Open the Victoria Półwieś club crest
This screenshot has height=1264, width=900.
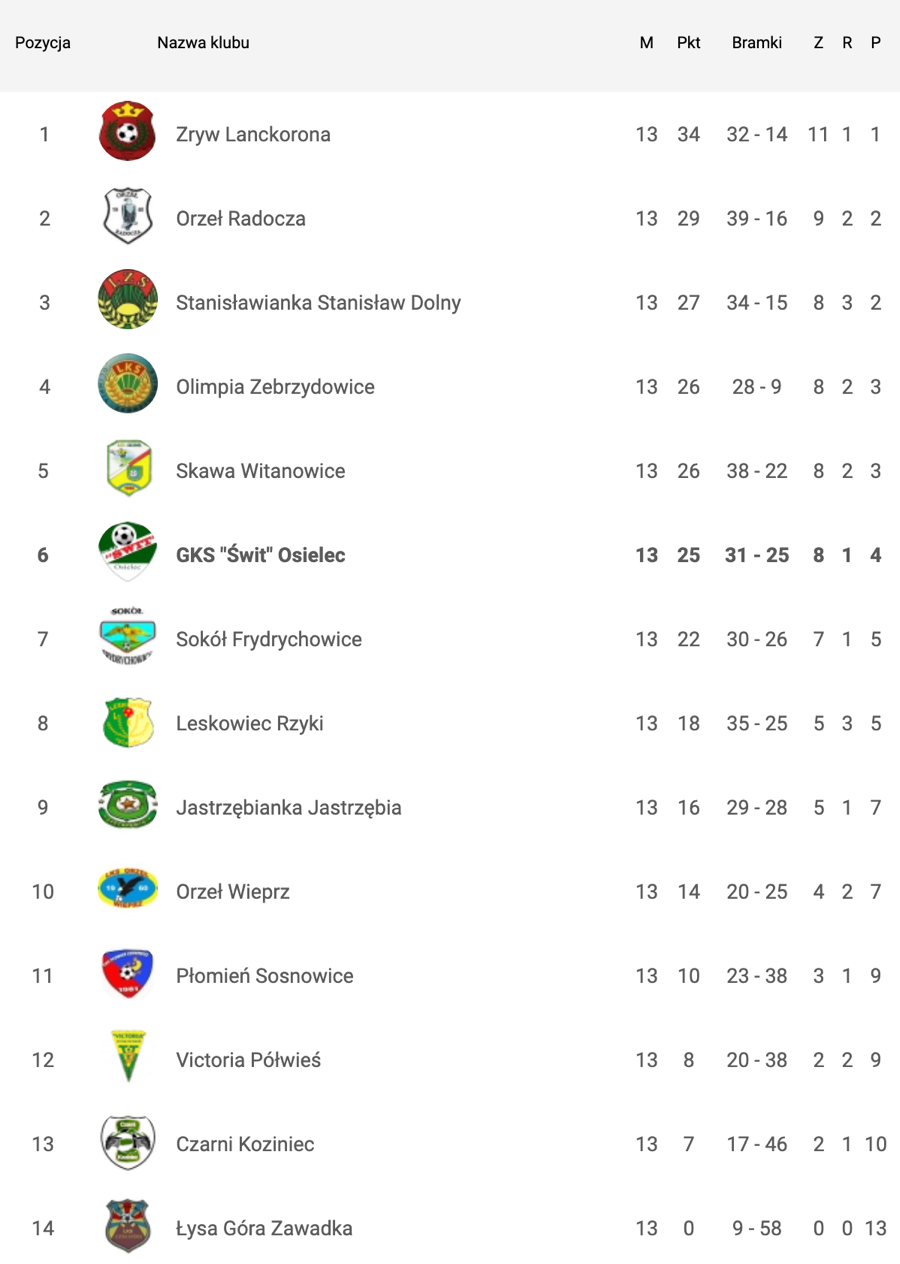[128, 1058]
